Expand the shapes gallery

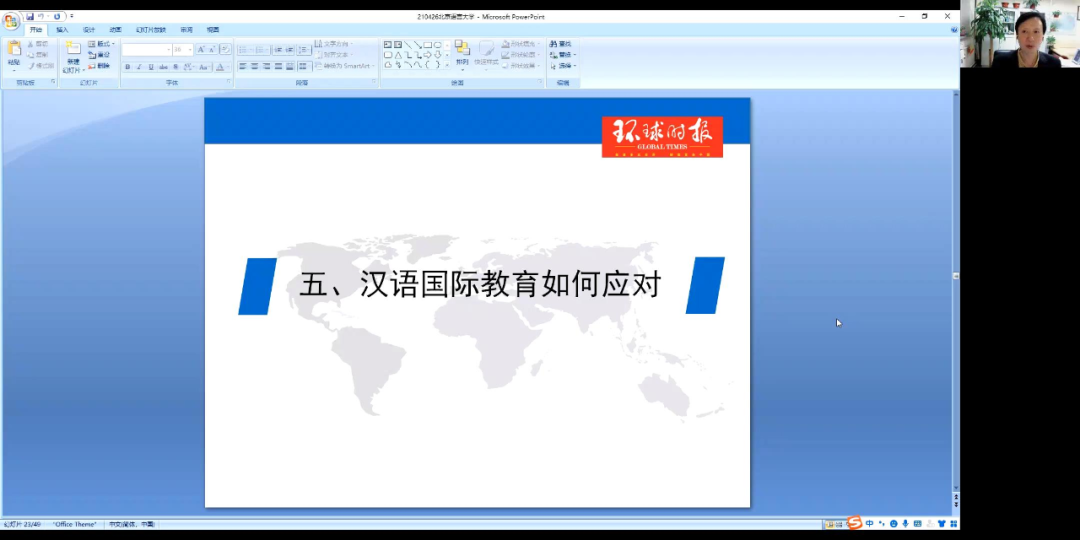447,66
